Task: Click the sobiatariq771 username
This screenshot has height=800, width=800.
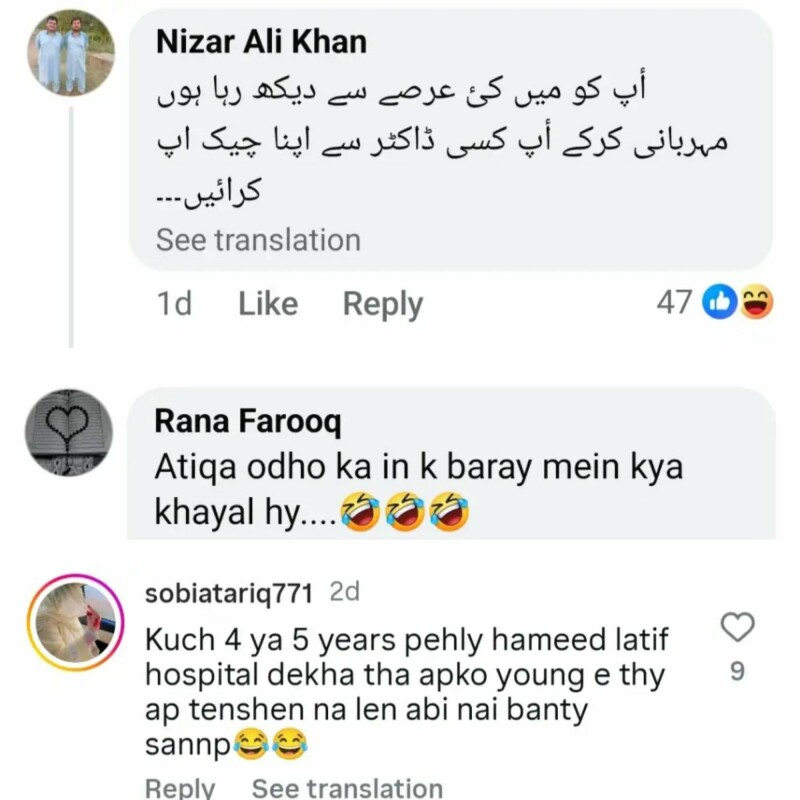Action: (230, 593)
